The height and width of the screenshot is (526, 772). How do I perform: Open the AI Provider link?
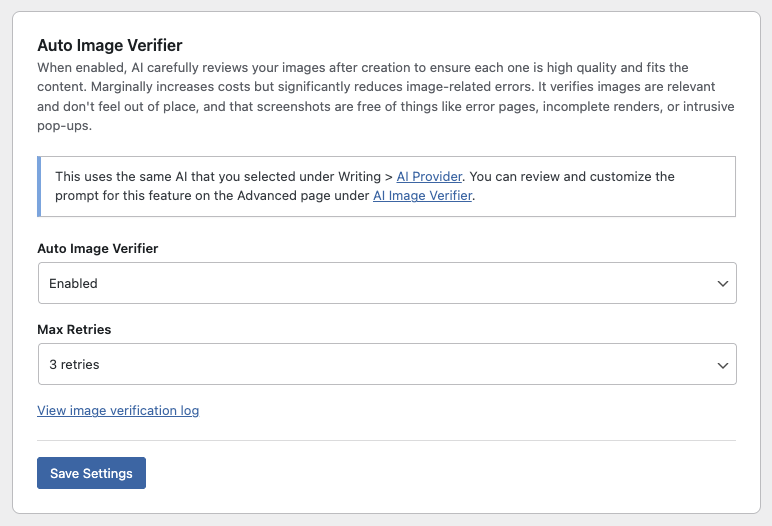[429, 177]
